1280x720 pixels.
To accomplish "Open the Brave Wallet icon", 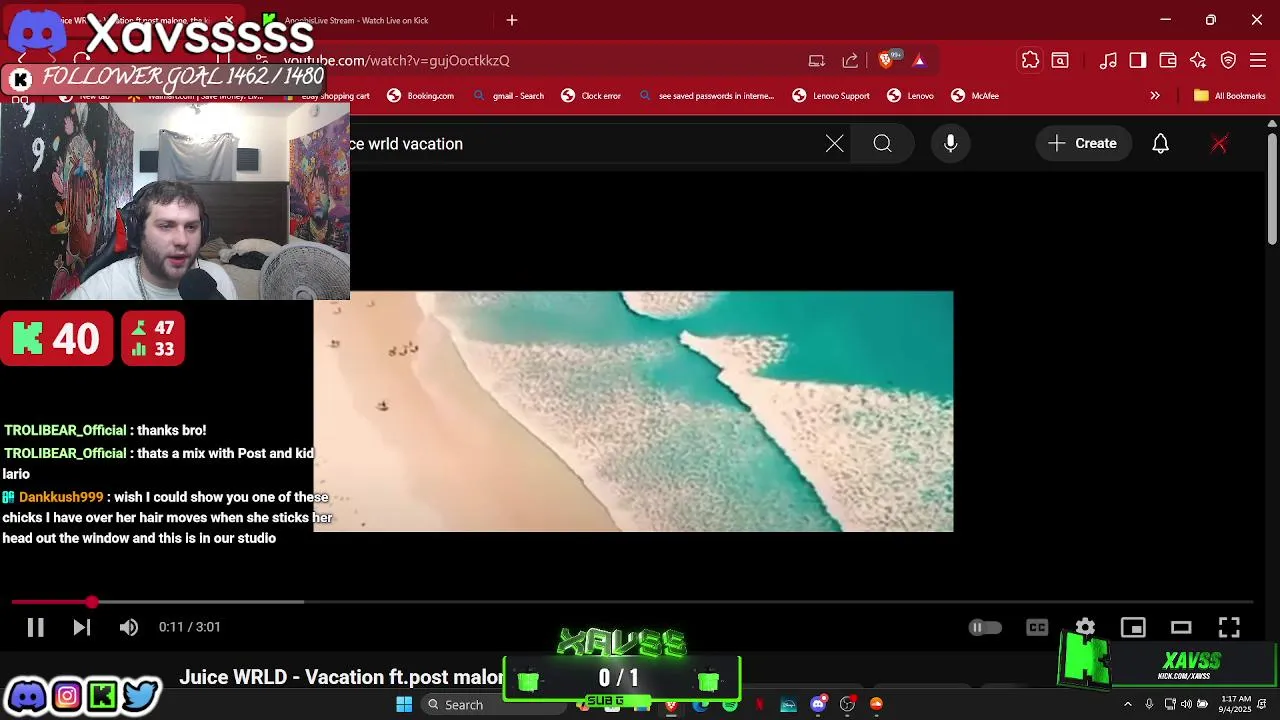I will [1168, 60].
